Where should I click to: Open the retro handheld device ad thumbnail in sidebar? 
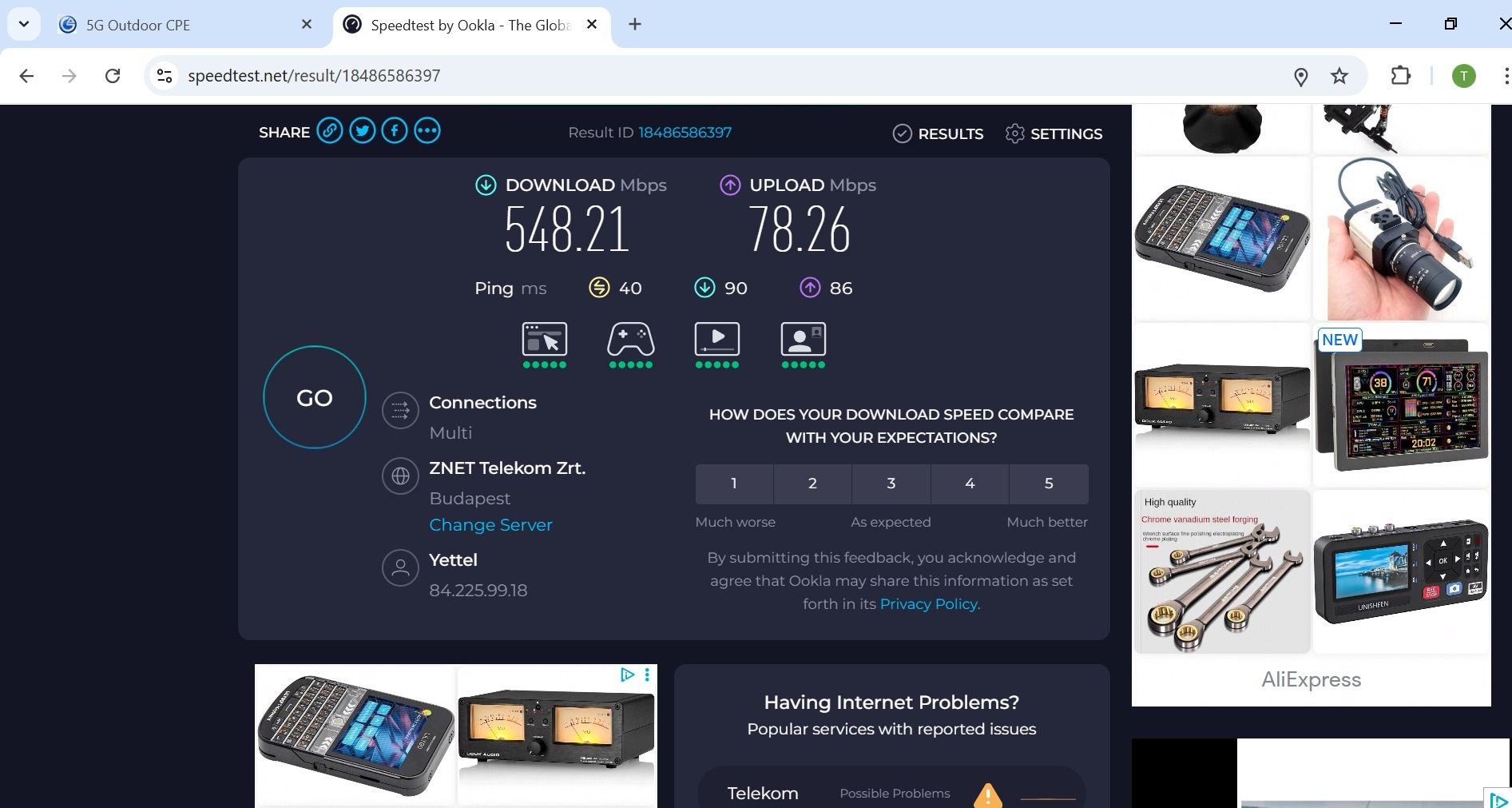(x=1222, y=238)
